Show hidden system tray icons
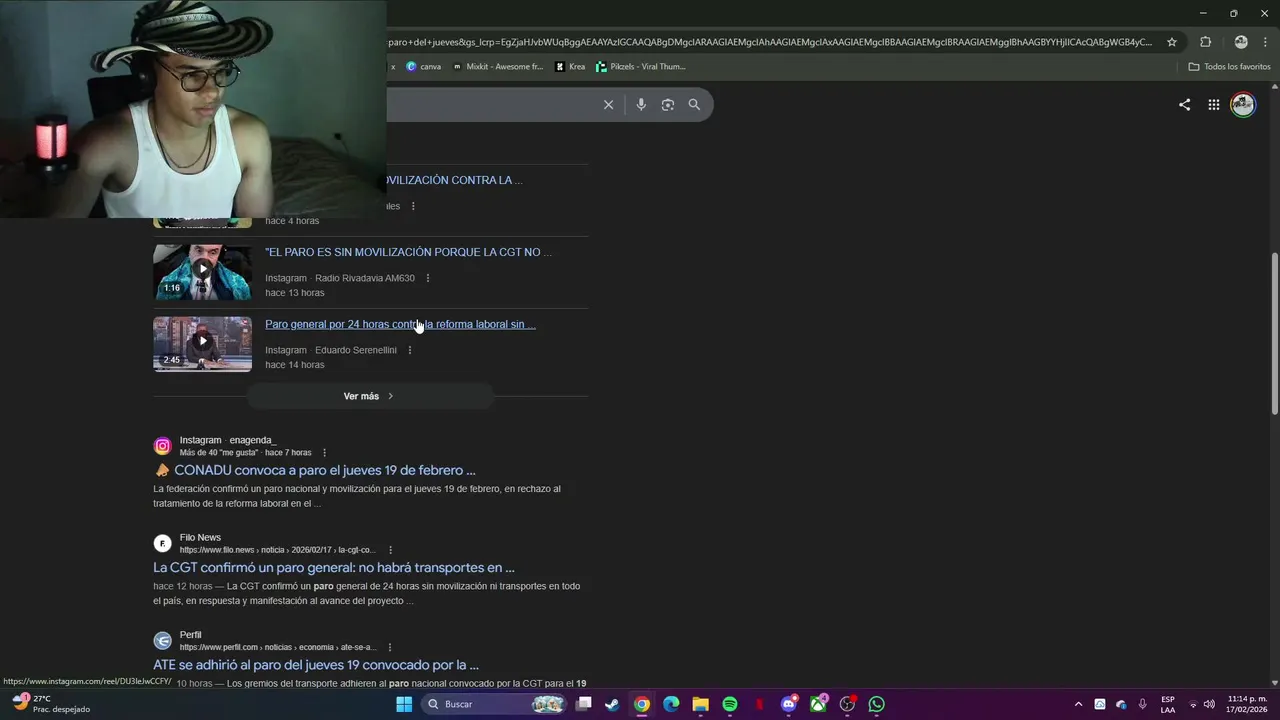1280x720 pixels. point(1078,704)
